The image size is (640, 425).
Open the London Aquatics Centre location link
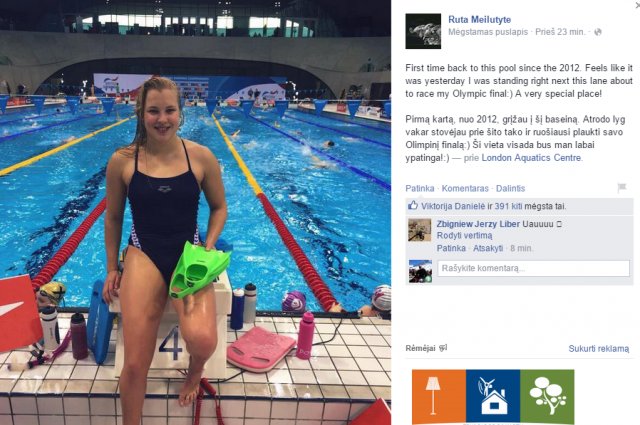531,158
